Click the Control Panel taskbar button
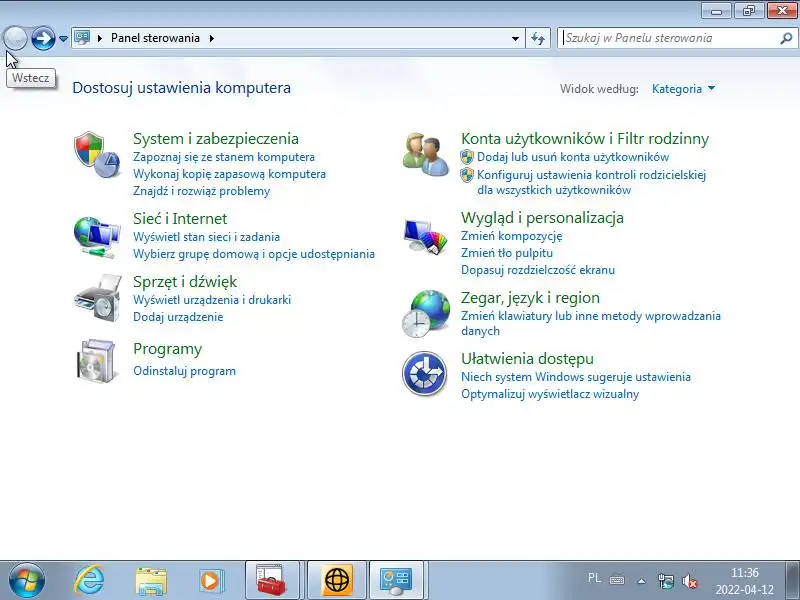The image size is (800, 600). coord(396,580)
